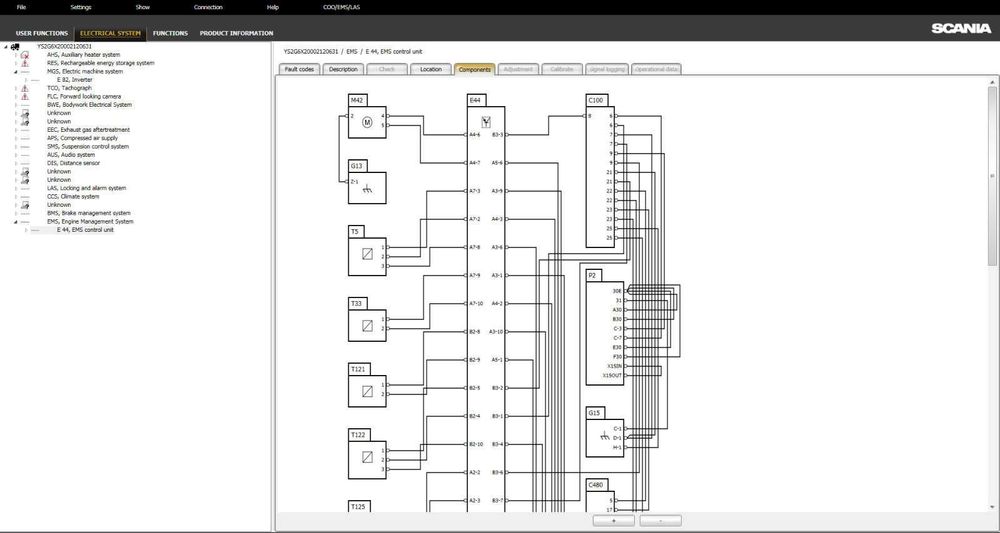Click the question-mark icon of the Unknown row above EEC
The height and width of the screenshot is (533, 1000).
click(25, 121)
